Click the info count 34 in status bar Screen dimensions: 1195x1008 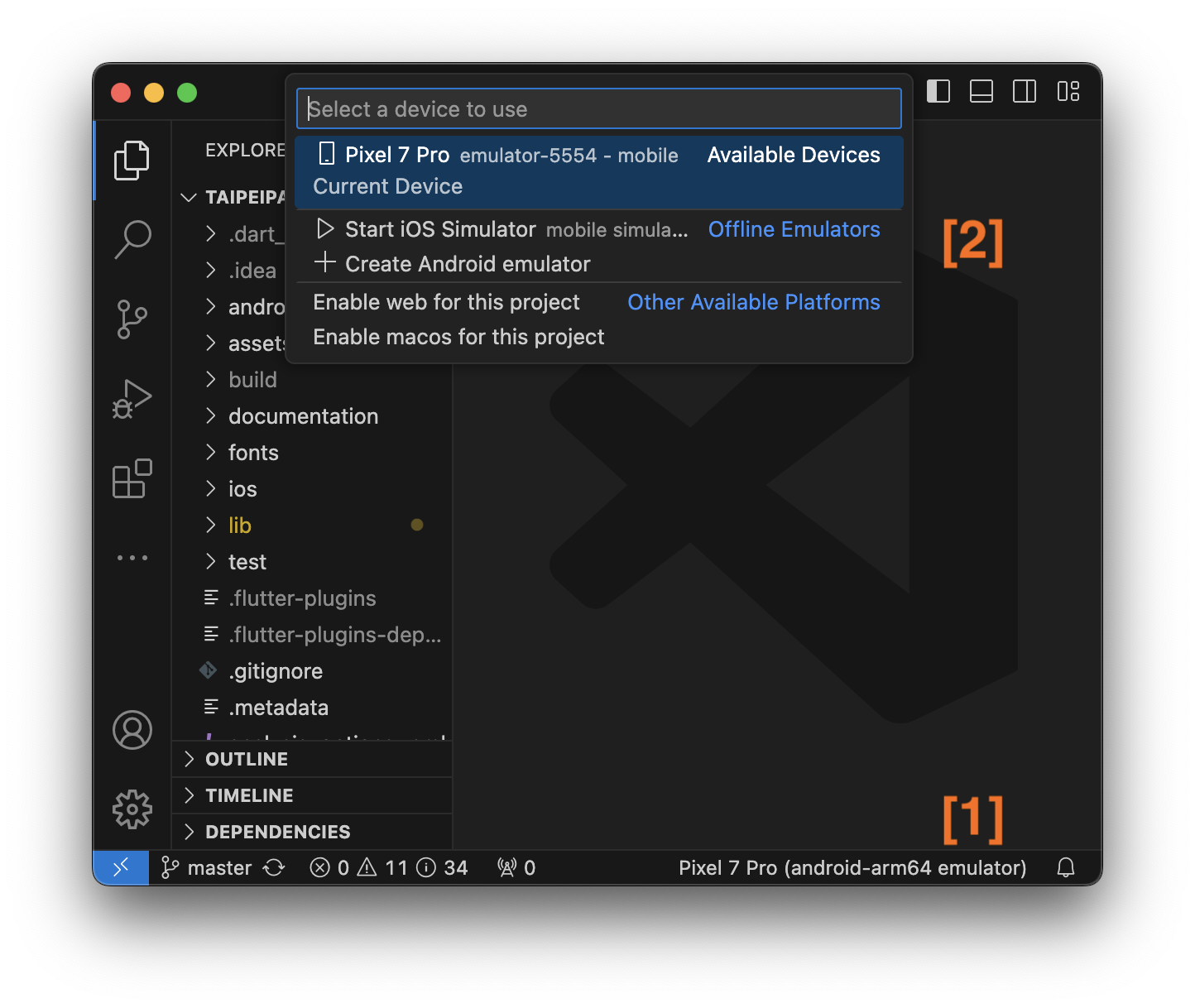tap(443, 867)
